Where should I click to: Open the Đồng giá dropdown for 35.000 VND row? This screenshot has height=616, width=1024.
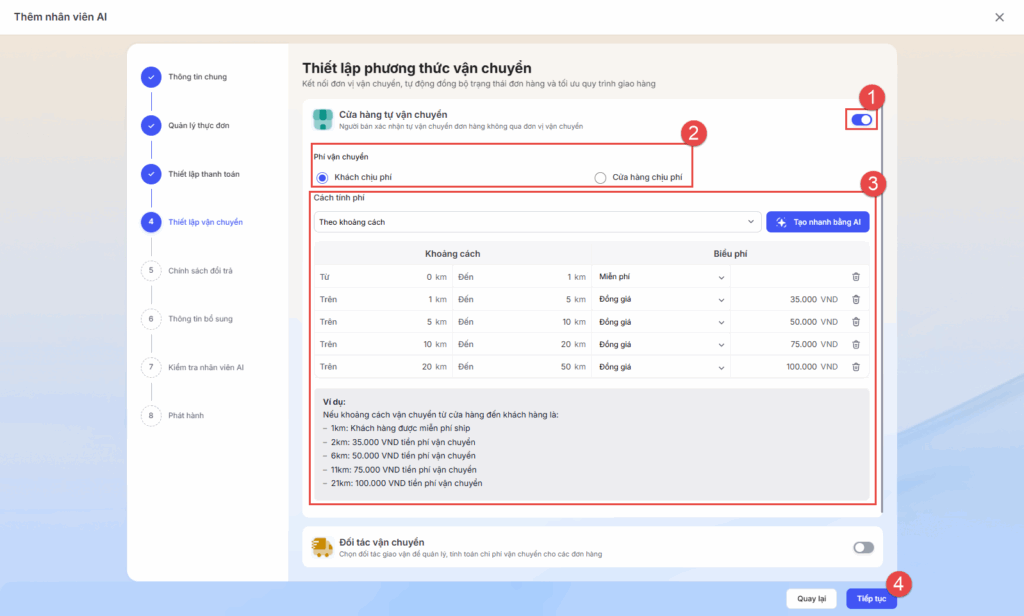(x=660, y=299)
